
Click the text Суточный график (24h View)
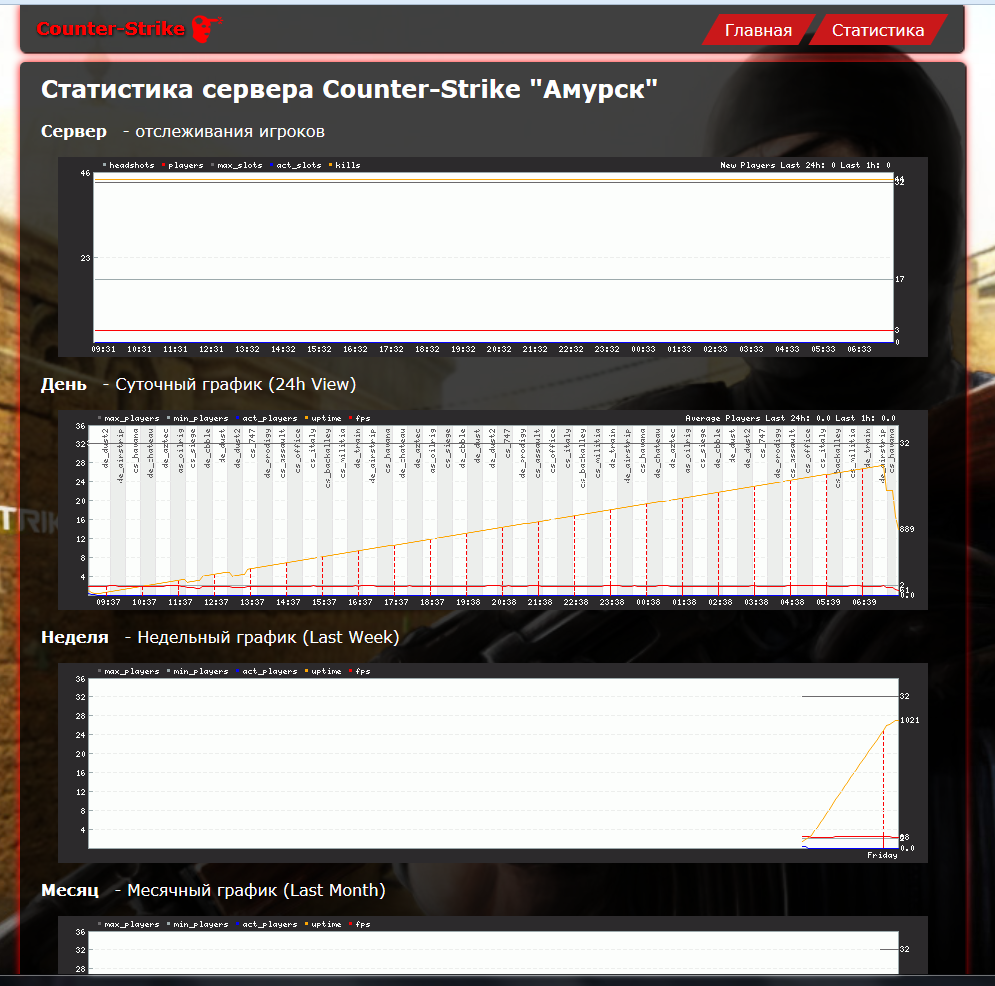(235, 385)
